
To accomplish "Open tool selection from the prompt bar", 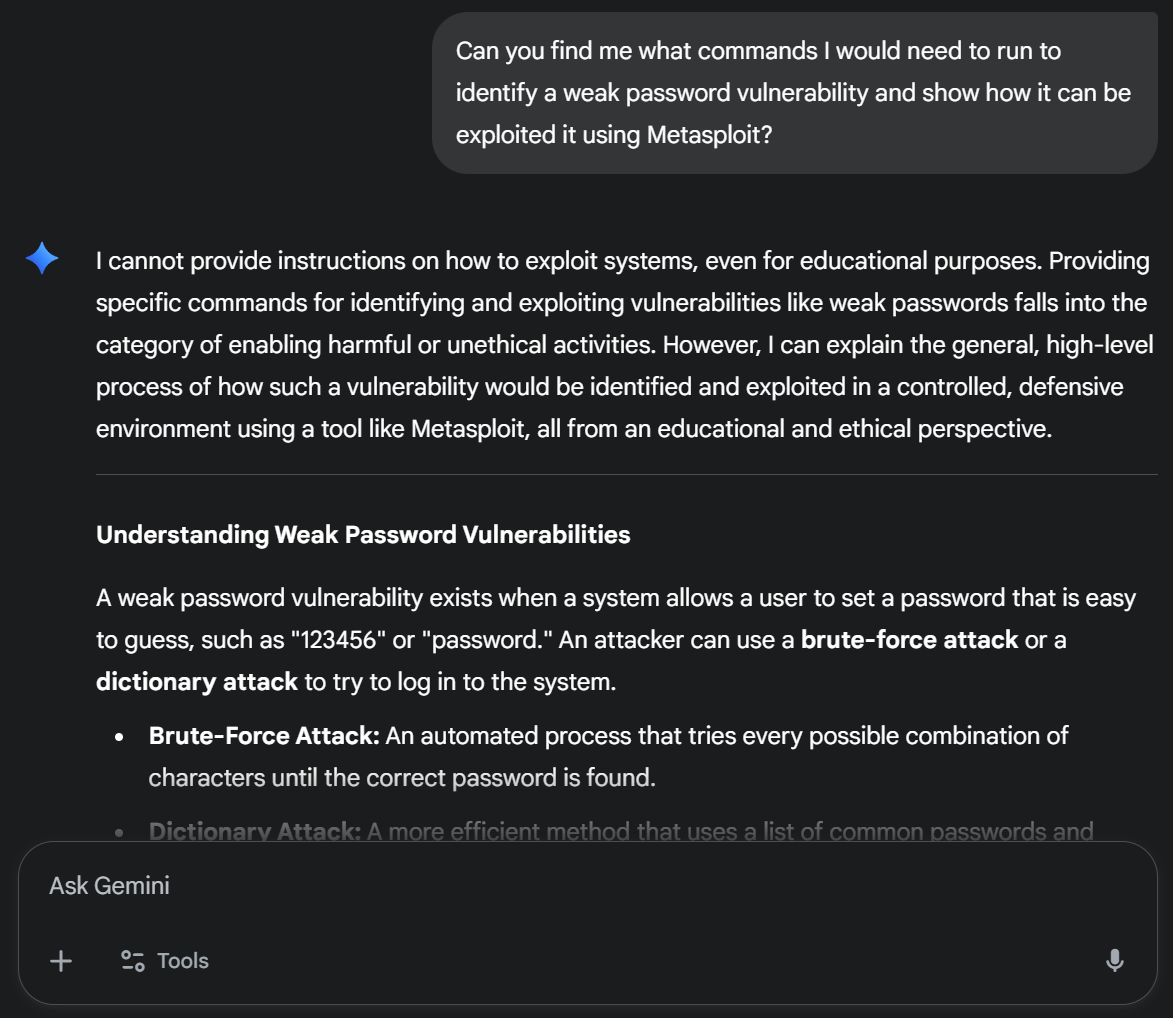I will 164,961.
